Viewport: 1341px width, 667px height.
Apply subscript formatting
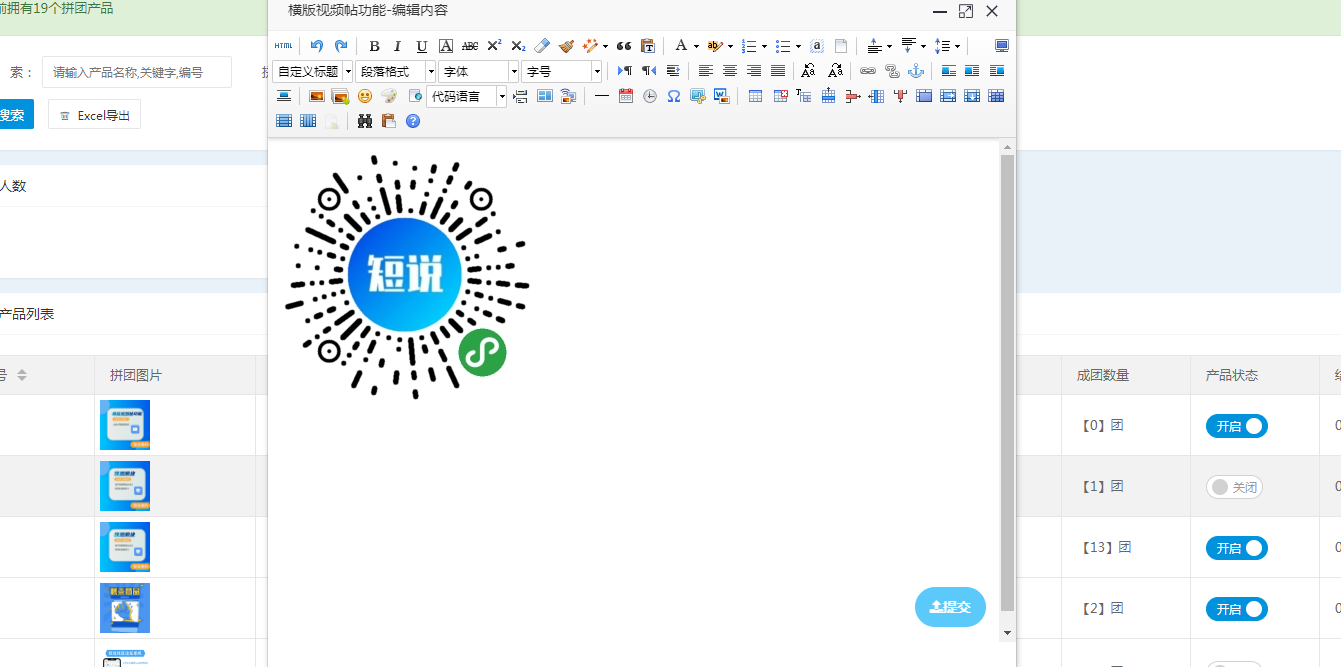(518, 46)
